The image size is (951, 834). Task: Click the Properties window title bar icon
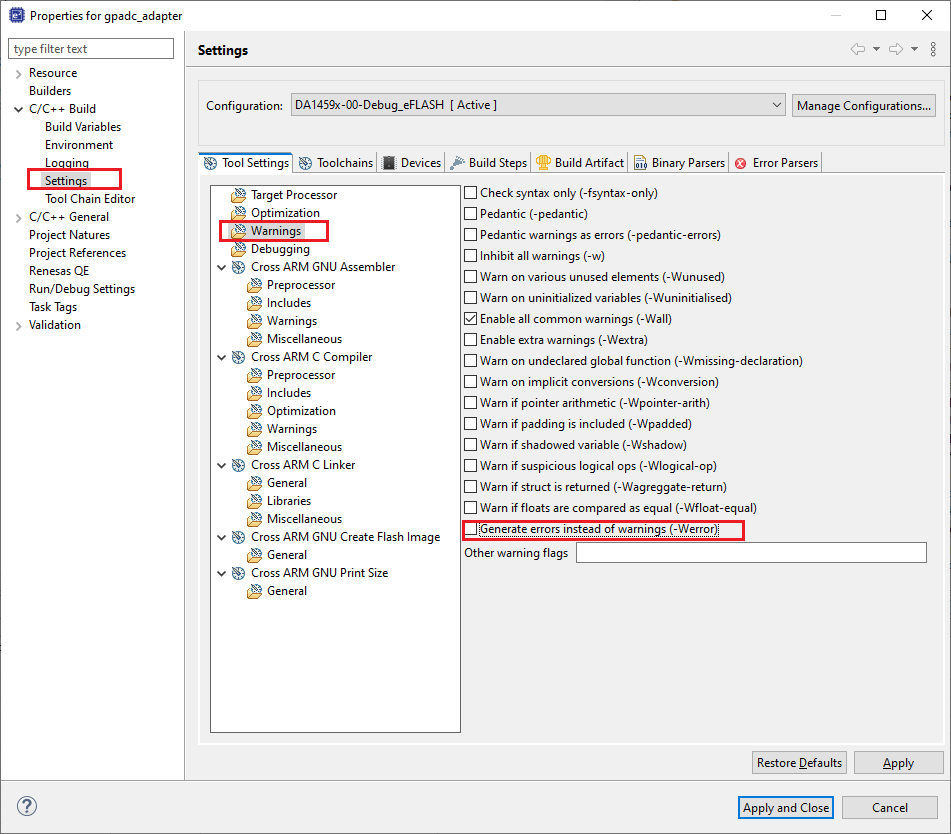[x=16, y=15]
